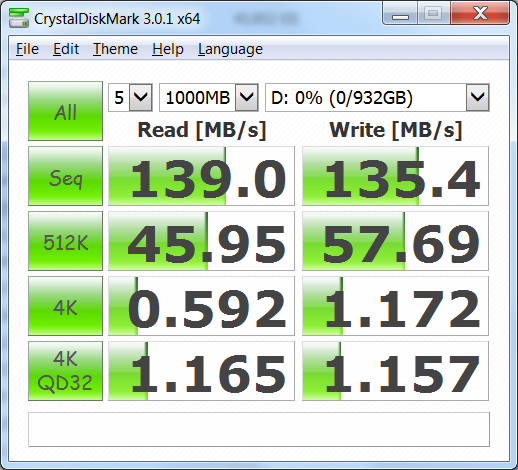Screen dimensions: 518x470
Task: Click the empty comment field at bottom
Action: click(x=259, y=429)
